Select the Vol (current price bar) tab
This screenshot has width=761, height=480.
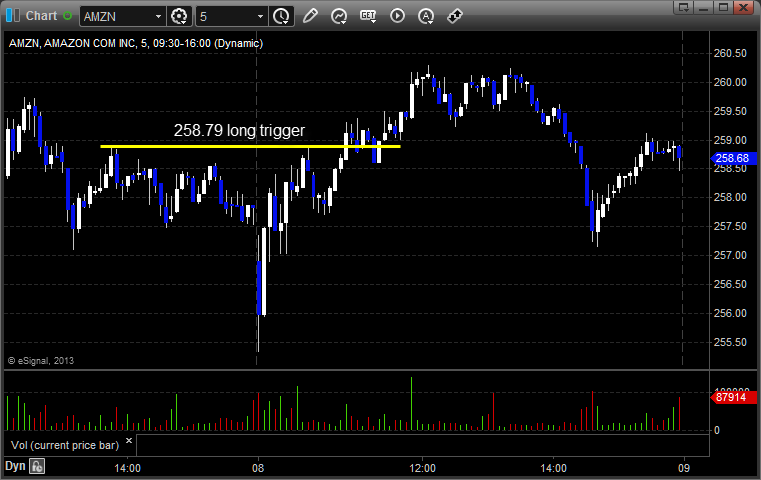click(65, 445)
